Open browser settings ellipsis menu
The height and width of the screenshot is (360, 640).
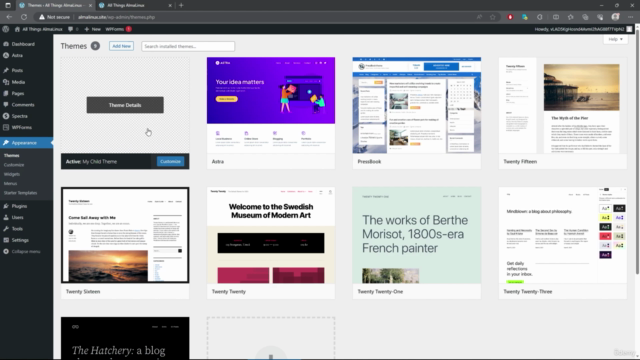pos(631,17)
